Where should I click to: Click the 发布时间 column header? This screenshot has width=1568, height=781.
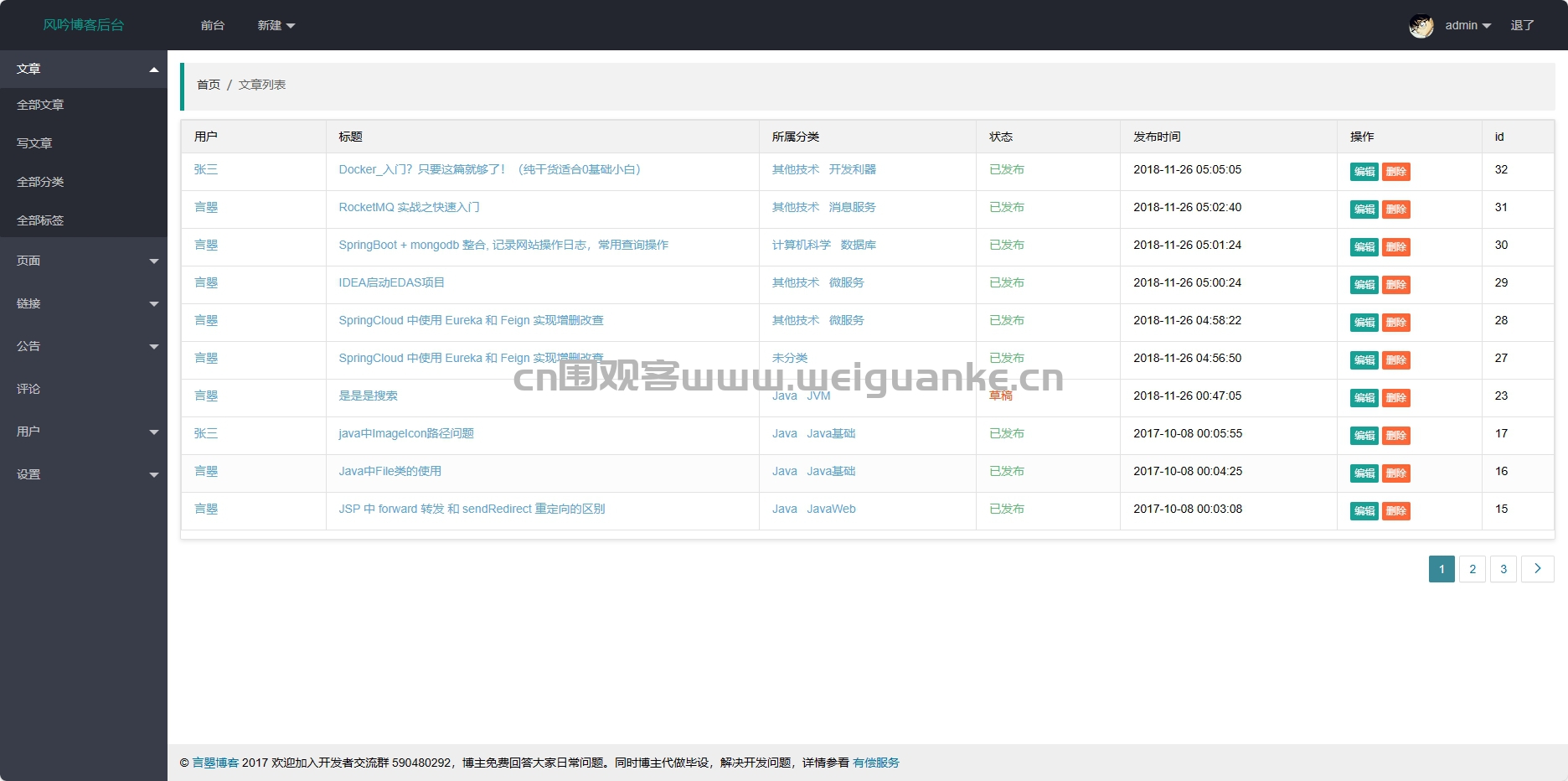pos(1157,137)
